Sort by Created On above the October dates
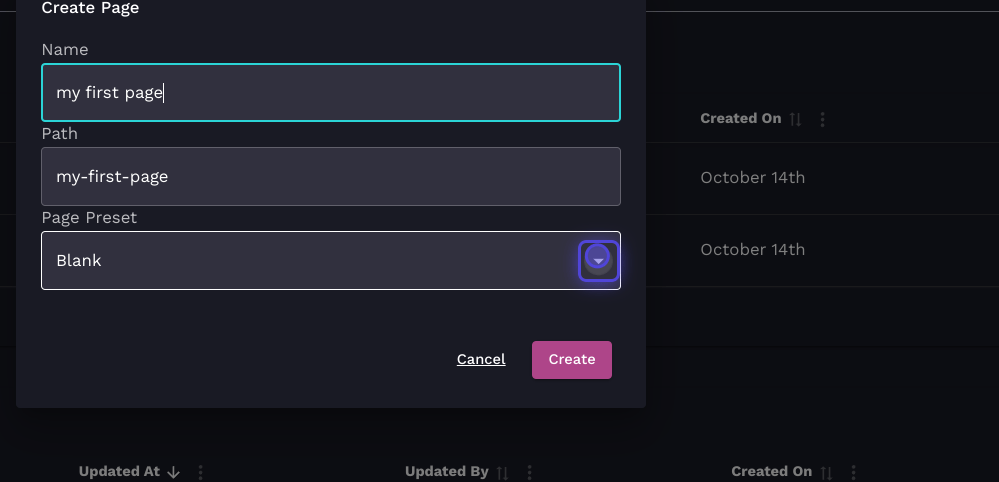 point(796,119)
